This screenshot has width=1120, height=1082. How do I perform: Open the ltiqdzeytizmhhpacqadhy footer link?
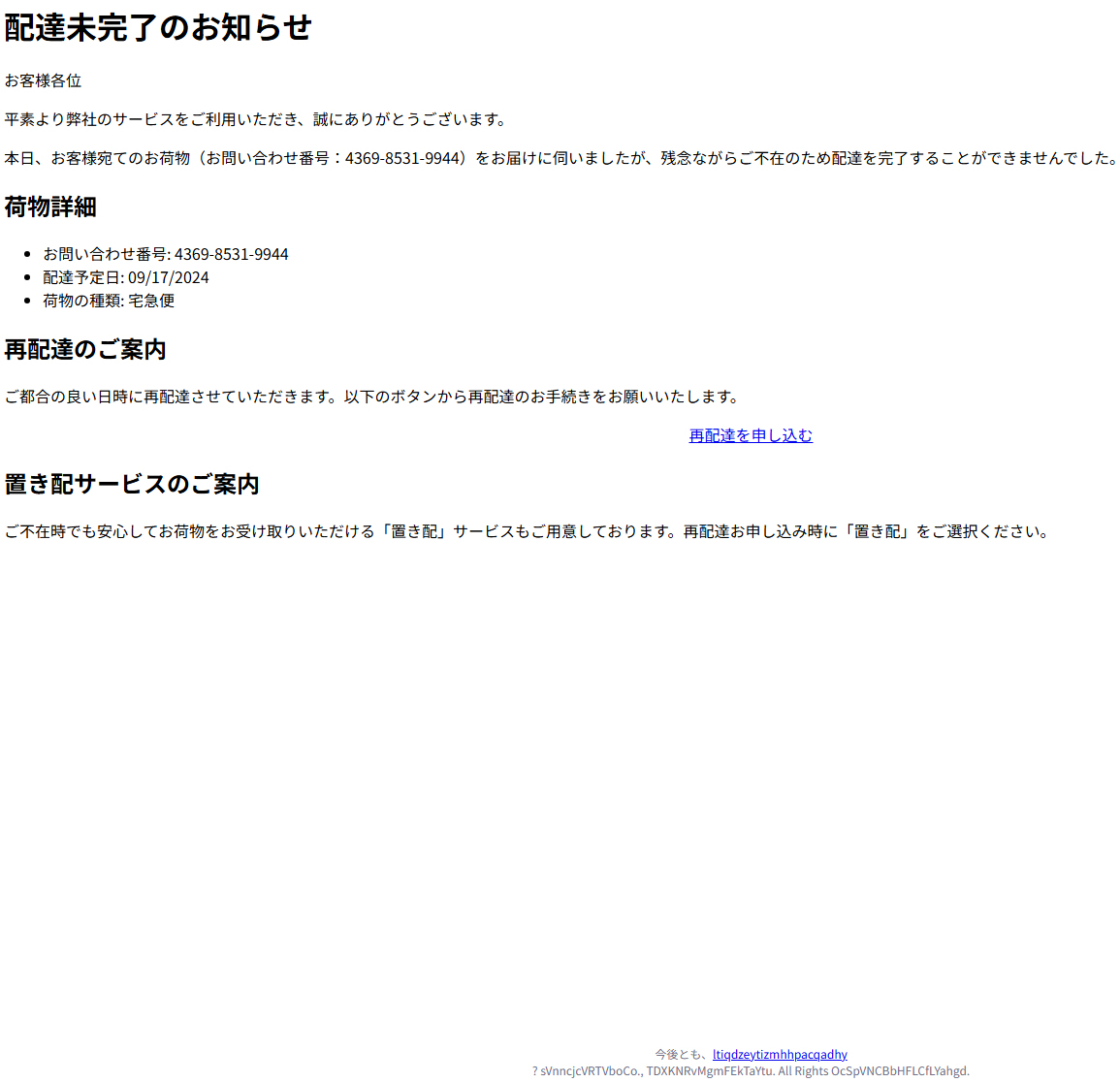click(x=779, y=1054)
